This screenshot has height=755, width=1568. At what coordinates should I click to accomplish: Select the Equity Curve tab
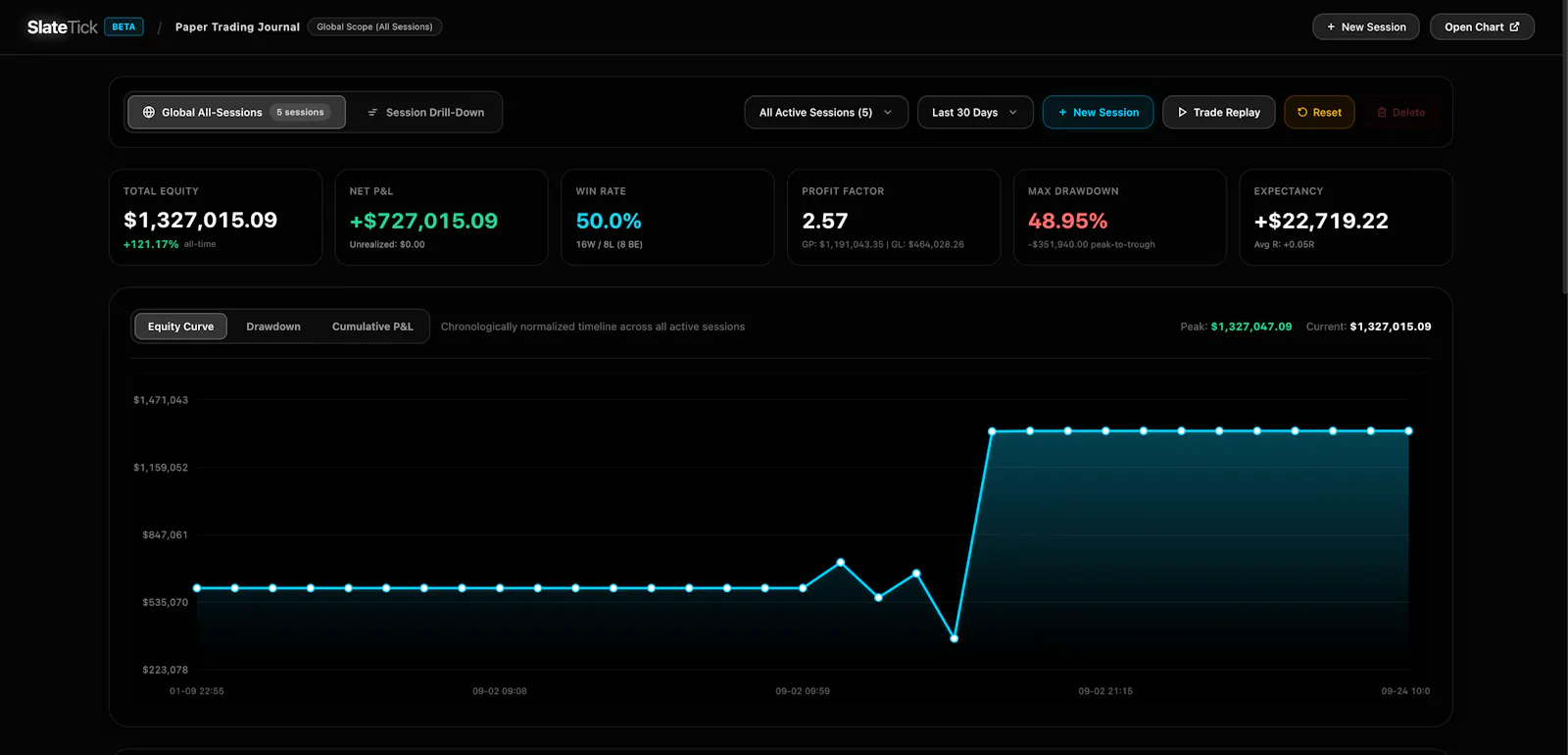point(180,327)
